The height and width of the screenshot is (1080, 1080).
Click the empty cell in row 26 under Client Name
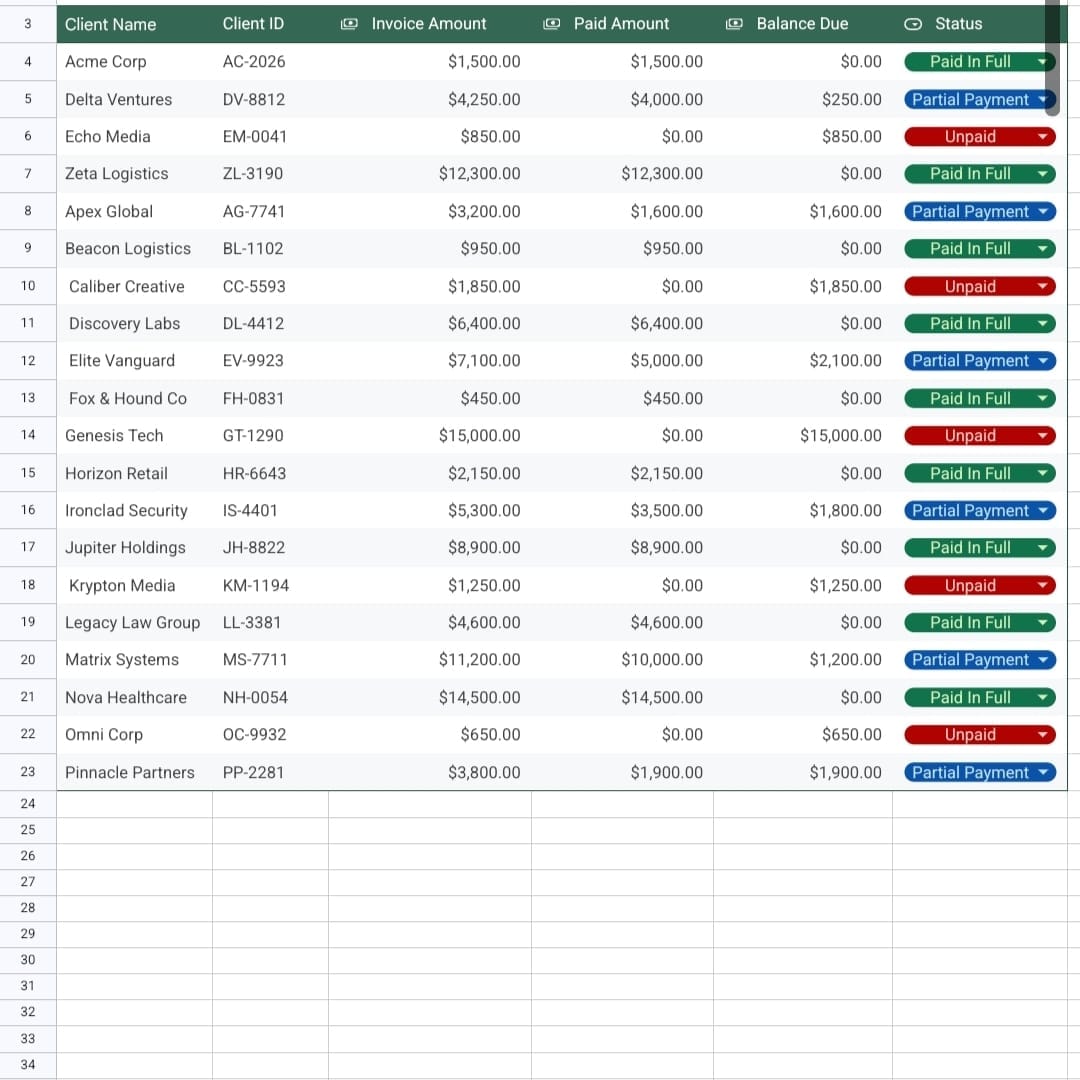(134, 856)
